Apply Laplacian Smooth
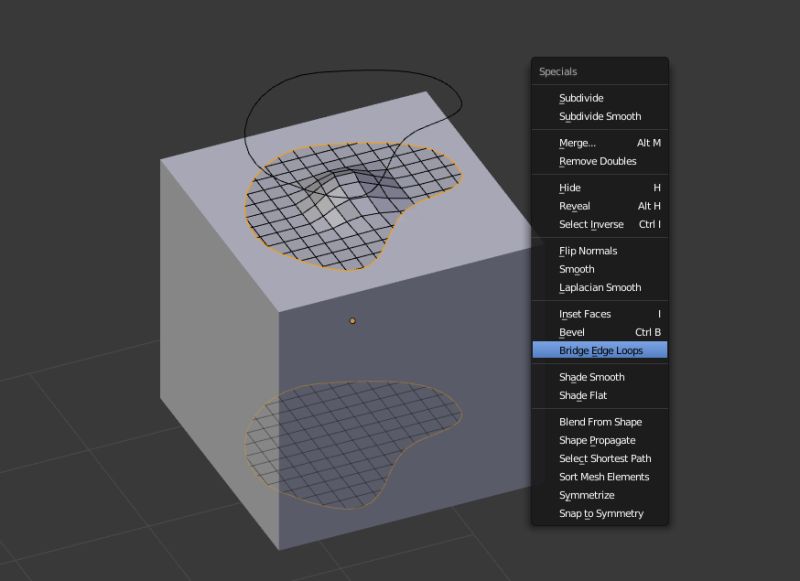 599,287
